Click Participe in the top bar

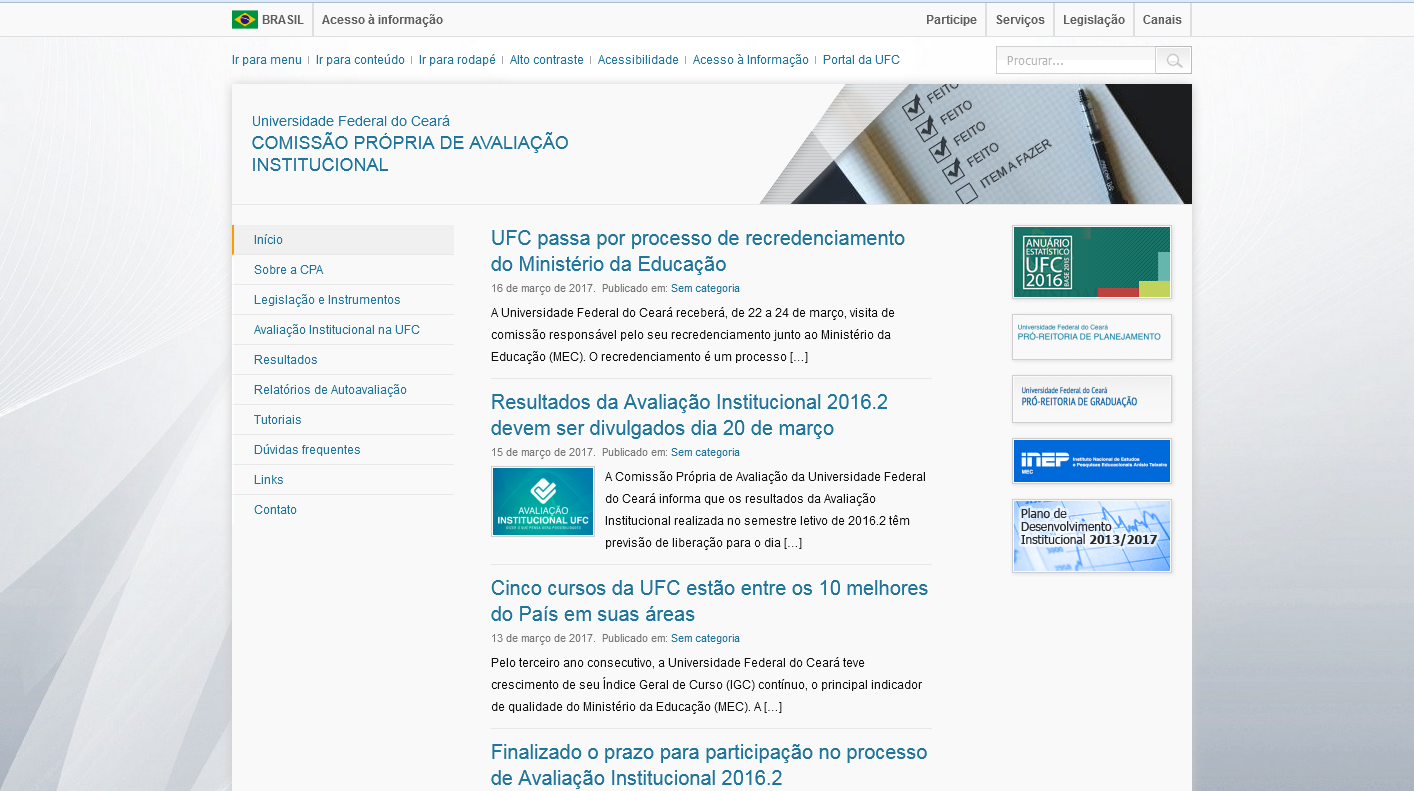coord(951,20)
